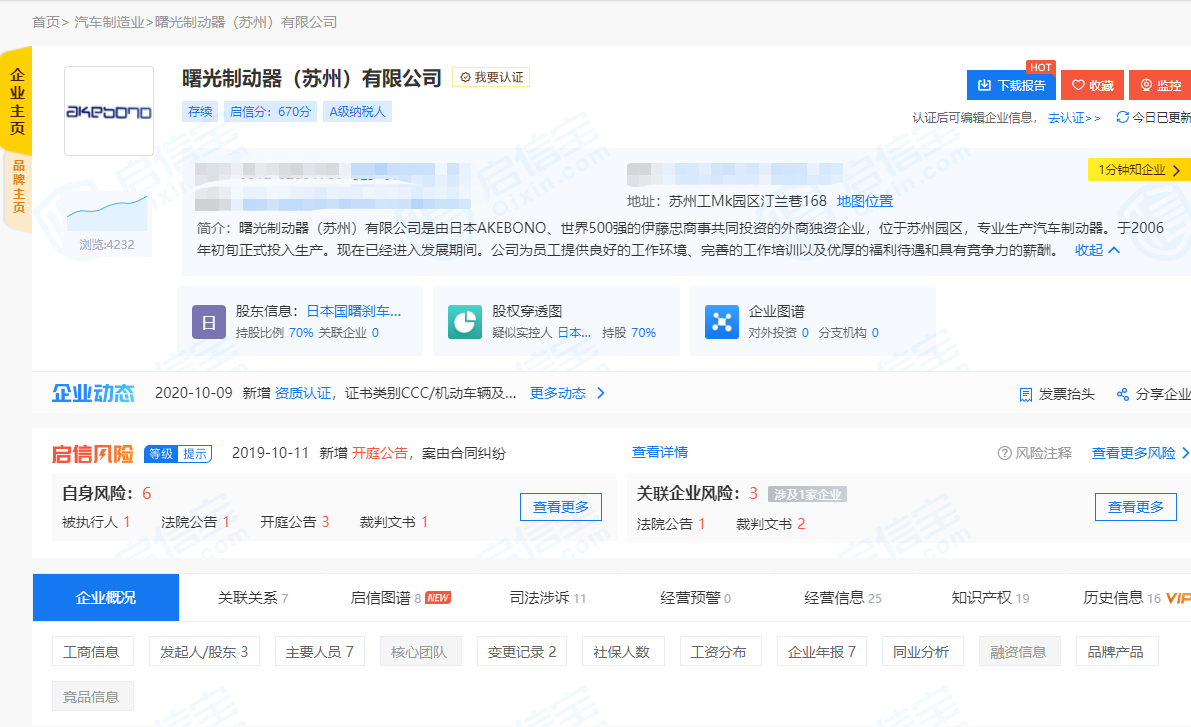Switch to the 经营信息 tab
1191x727 pixels.
pos(843,598)
